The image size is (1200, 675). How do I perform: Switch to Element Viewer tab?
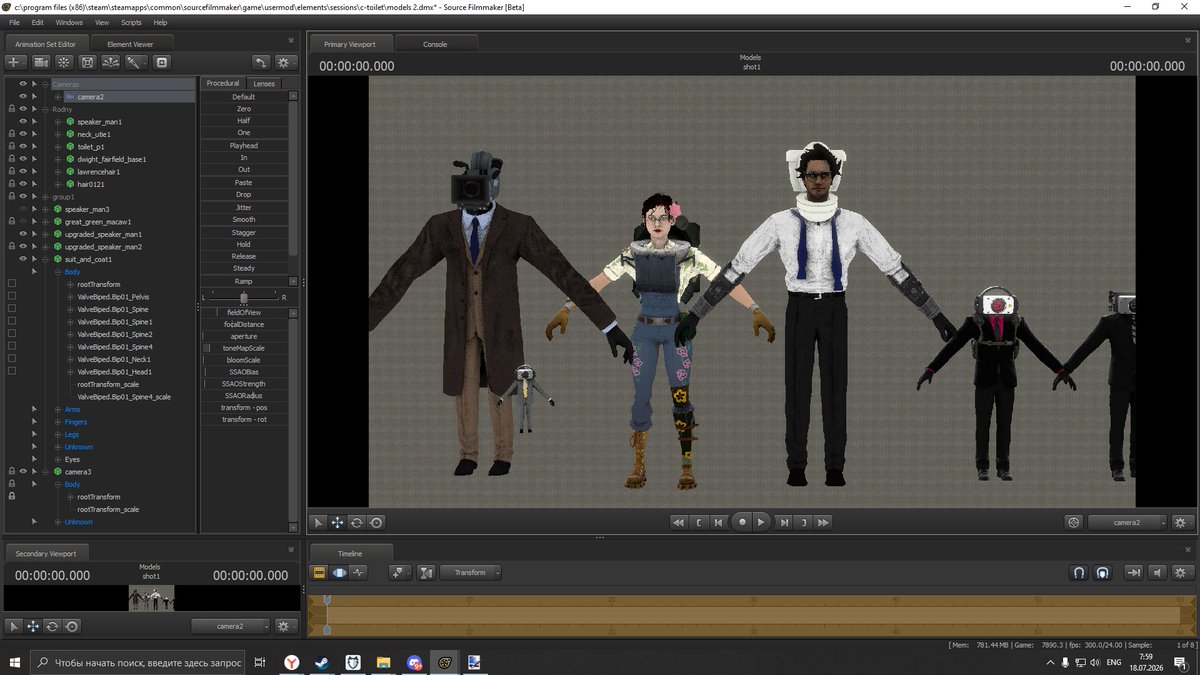(131, 44)
